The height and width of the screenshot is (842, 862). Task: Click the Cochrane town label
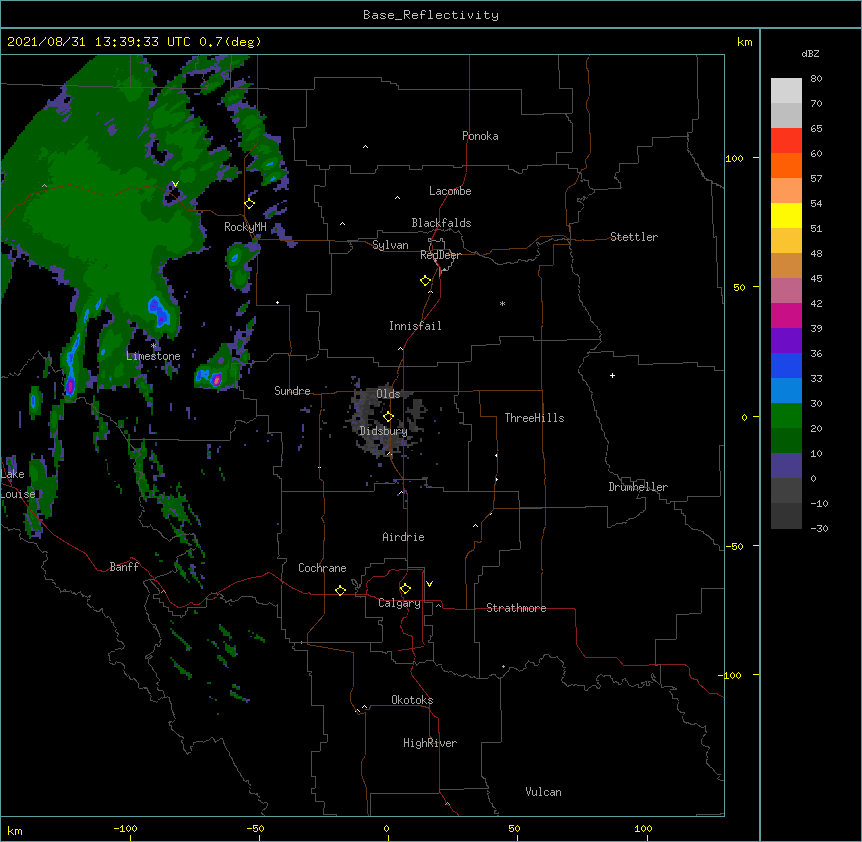click(322, 568)
